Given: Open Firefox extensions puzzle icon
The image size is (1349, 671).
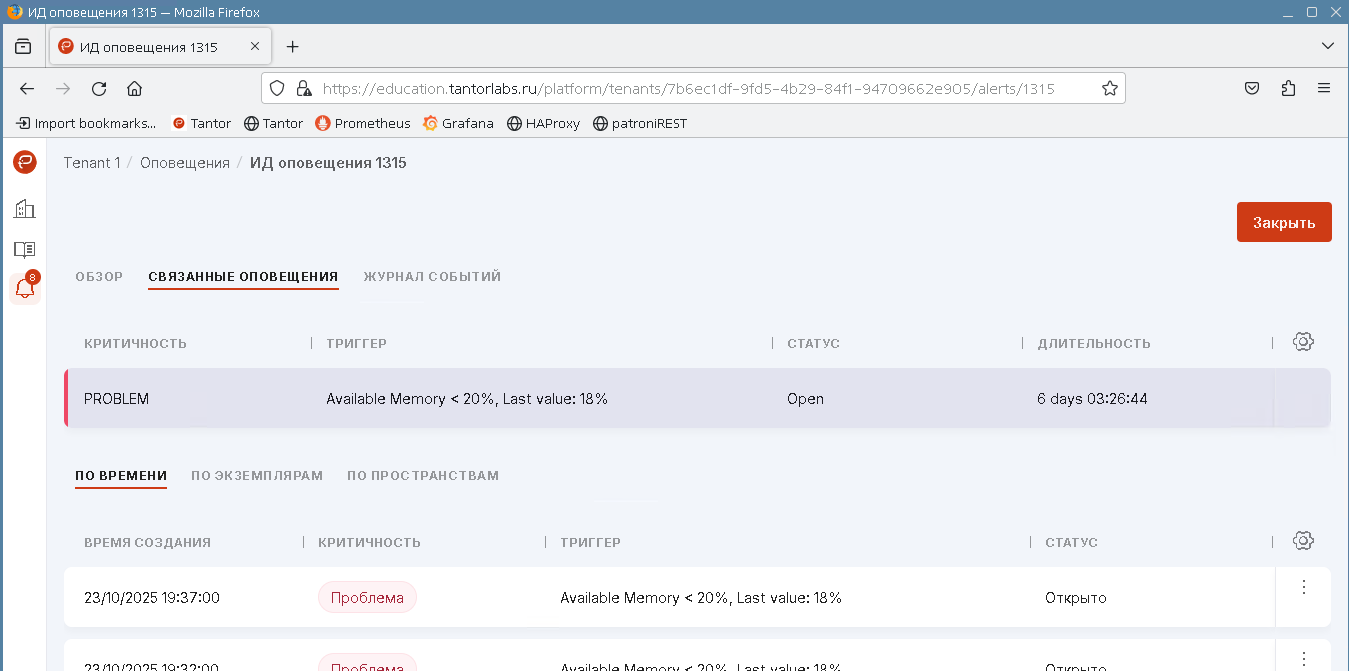Looking at the screenshot, I should click(1288, 88).
